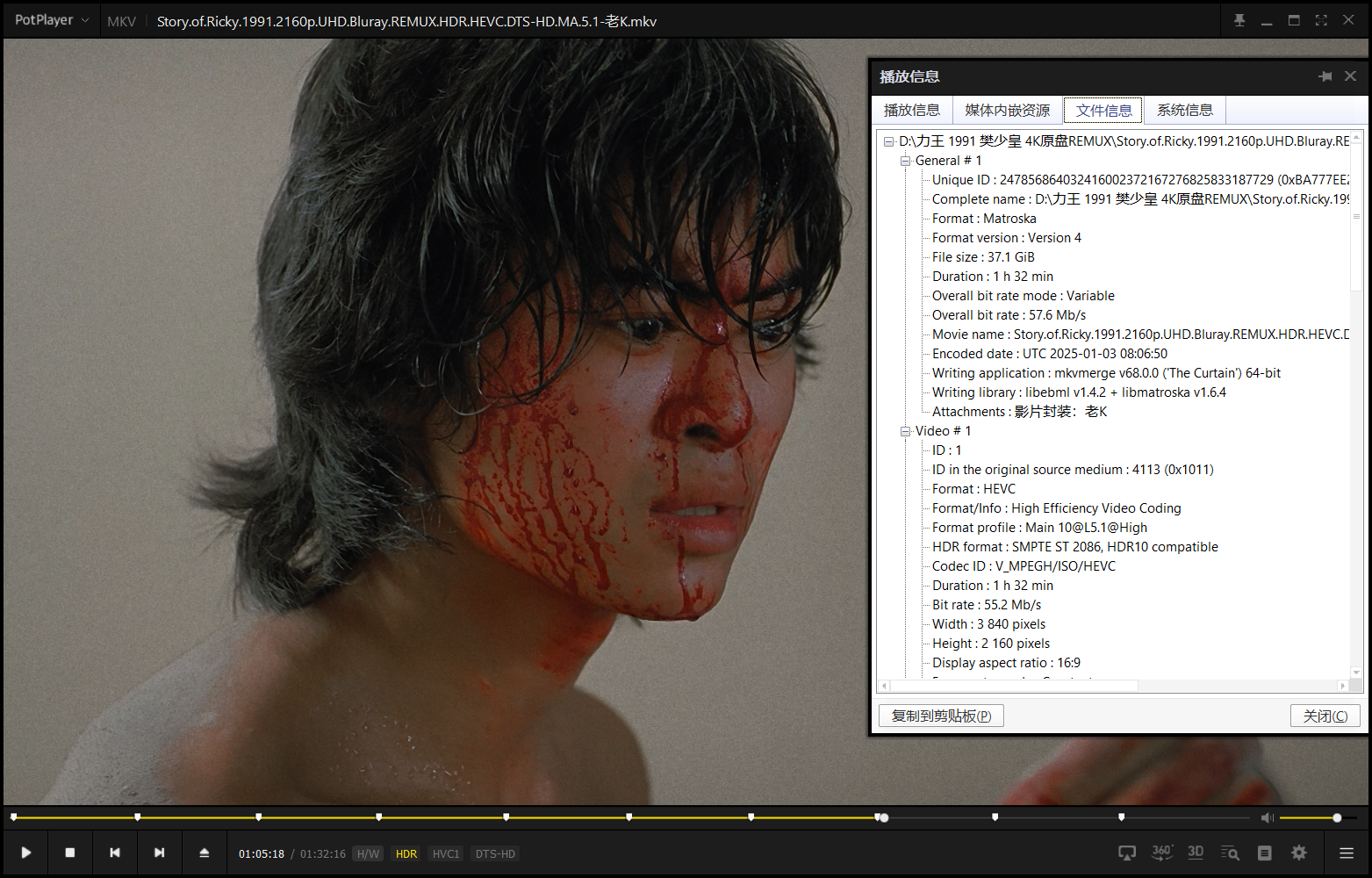Click the MKV format label

point(121,21)
